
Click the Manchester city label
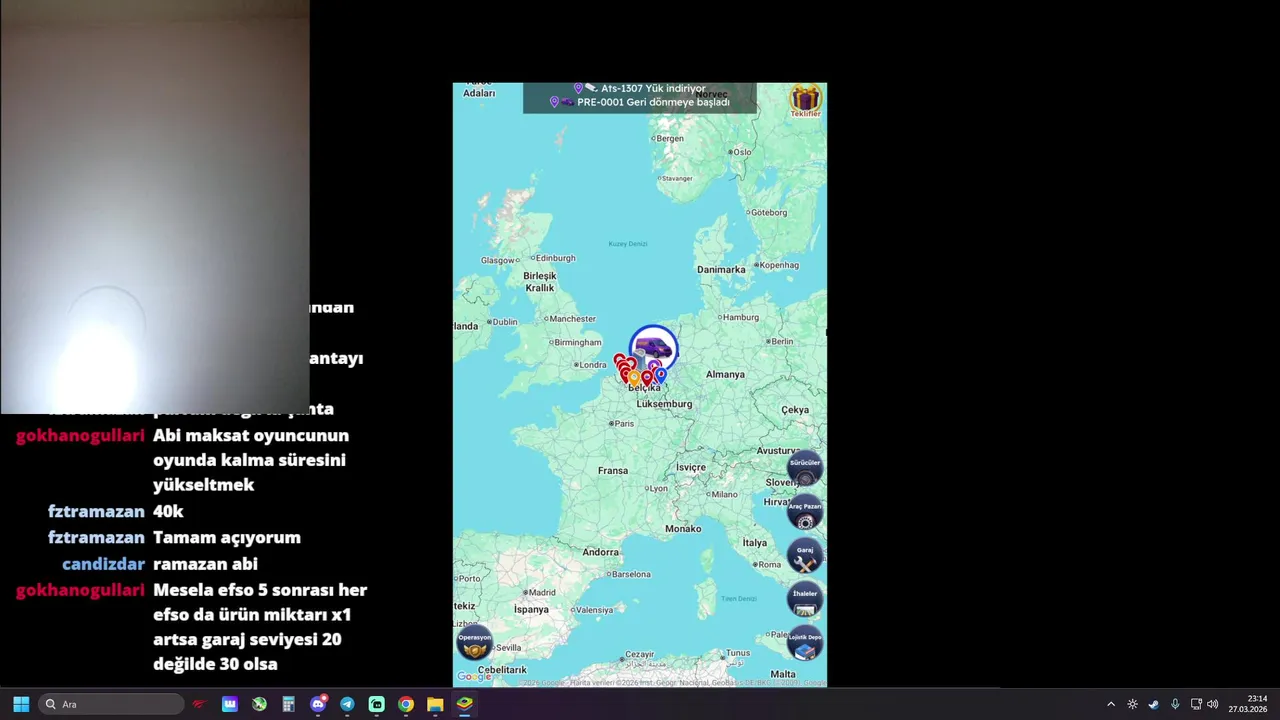(572, 319)
